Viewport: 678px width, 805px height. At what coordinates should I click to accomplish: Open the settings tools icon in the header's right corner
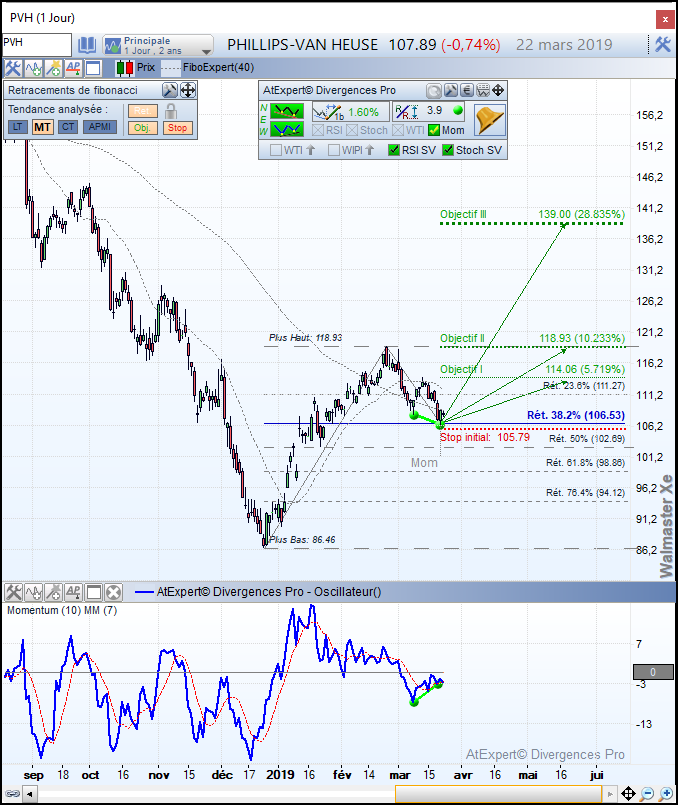663,45
